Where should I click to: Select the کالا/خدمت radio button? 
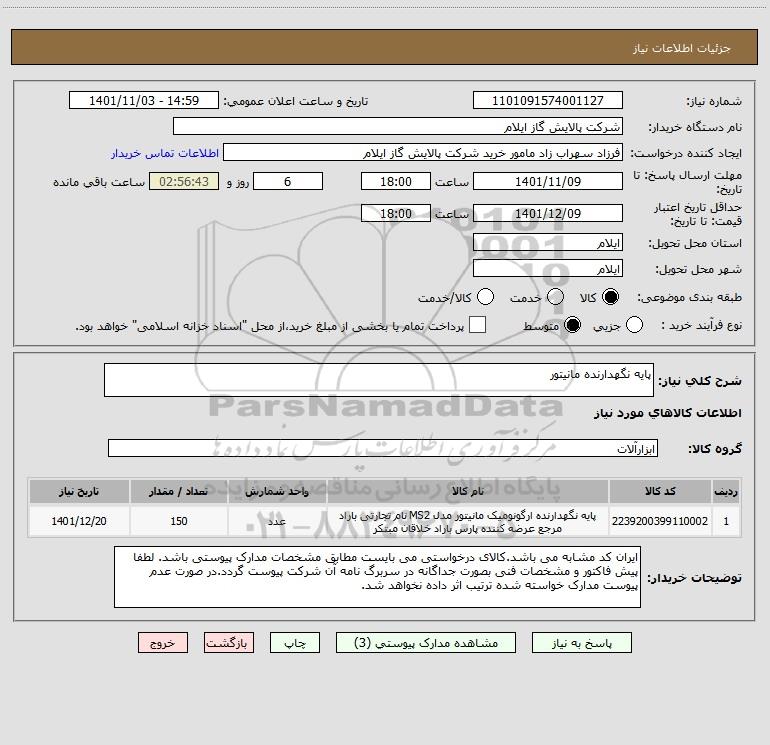pos(485,297)
